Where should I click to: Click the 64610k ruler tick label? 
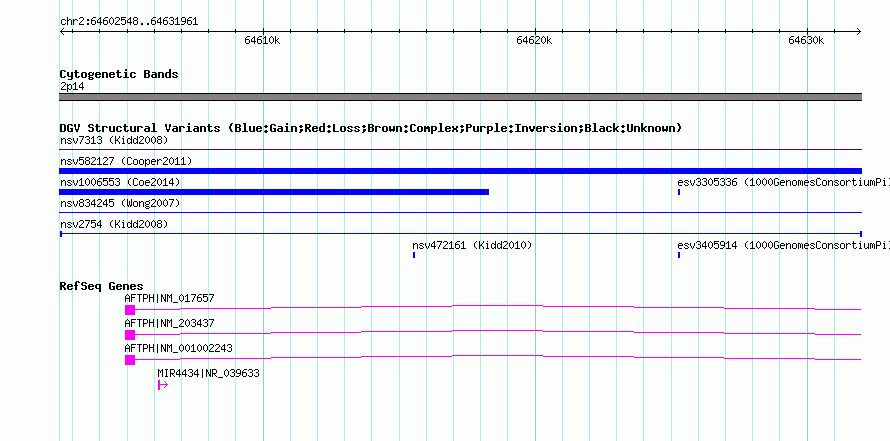pos(263,40)
